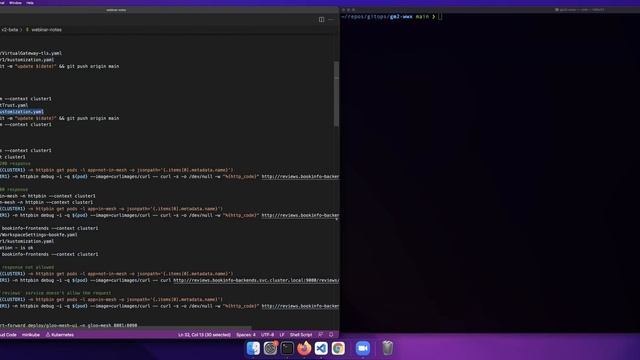Click the highlighted kustomization.yaml selection
The image size is (640, 360).
[x=22, y=111]
